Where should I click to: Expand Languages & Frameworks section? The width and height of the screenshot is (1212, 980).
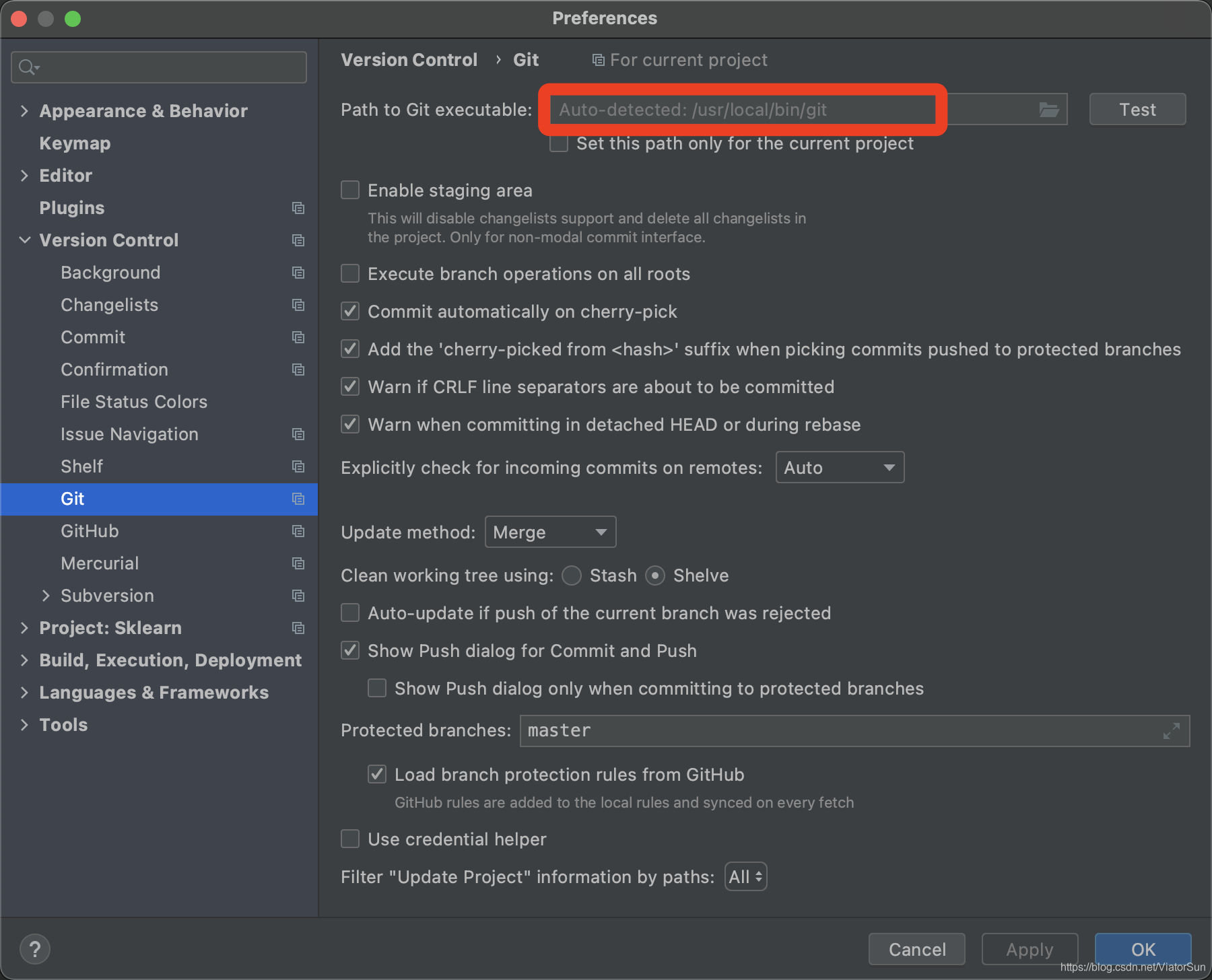[x=25, y=693]
